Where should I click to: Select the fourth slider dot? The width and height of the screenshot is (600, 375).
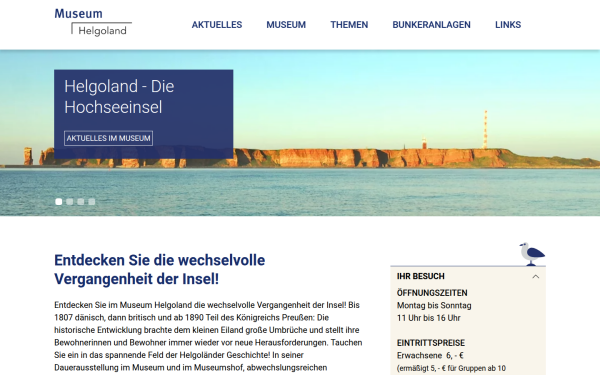(92, 202)
